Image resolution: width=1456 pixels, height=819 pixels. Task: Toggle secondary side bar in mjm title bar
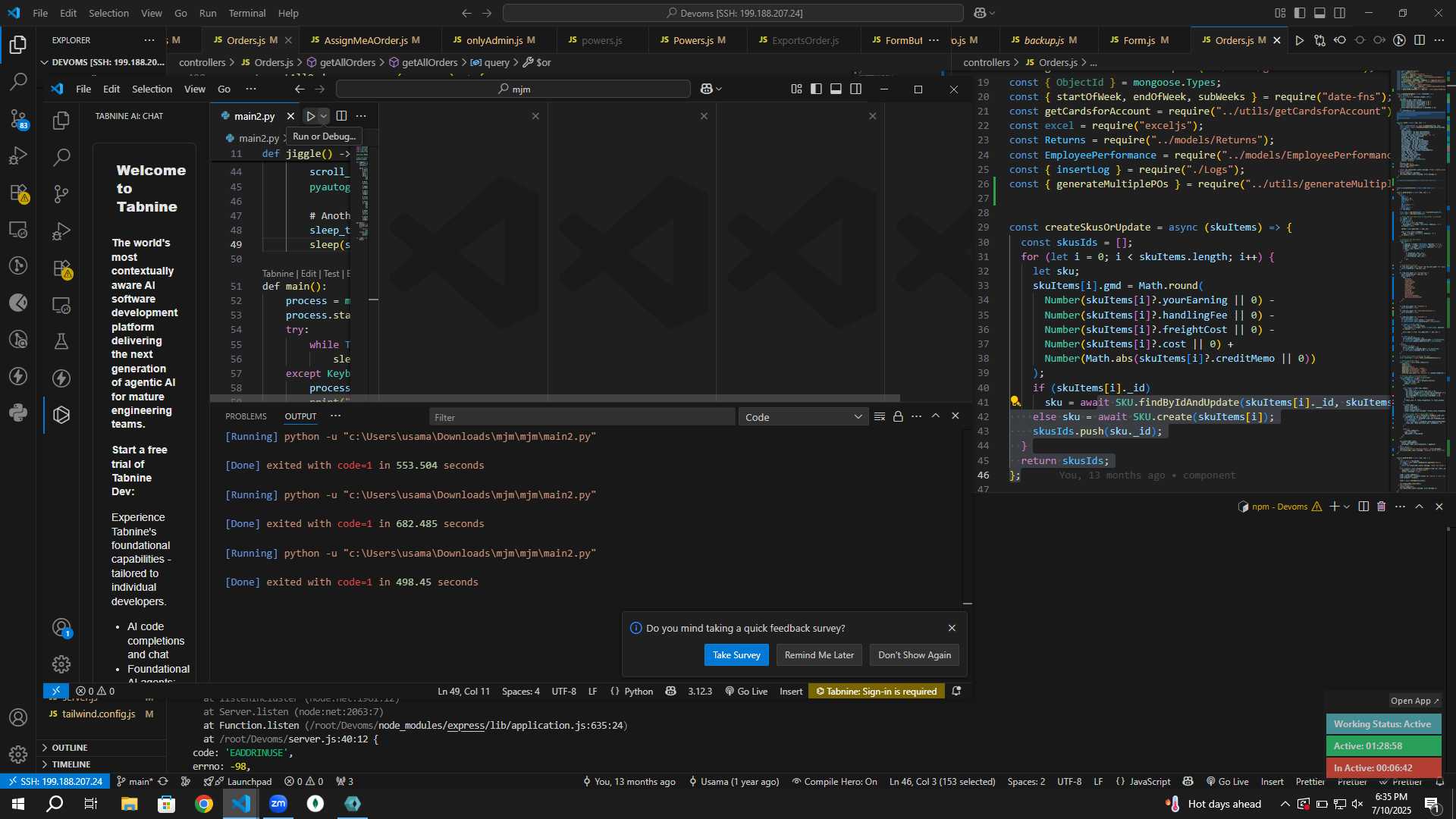point(856,89)
